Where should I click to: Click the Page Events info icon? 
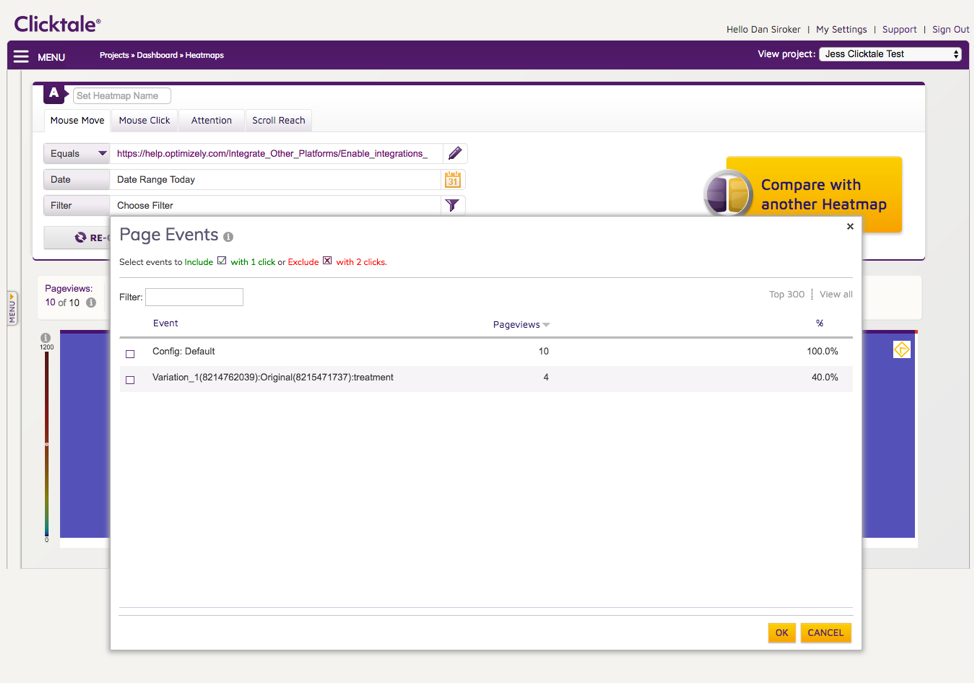pos(228,237)
